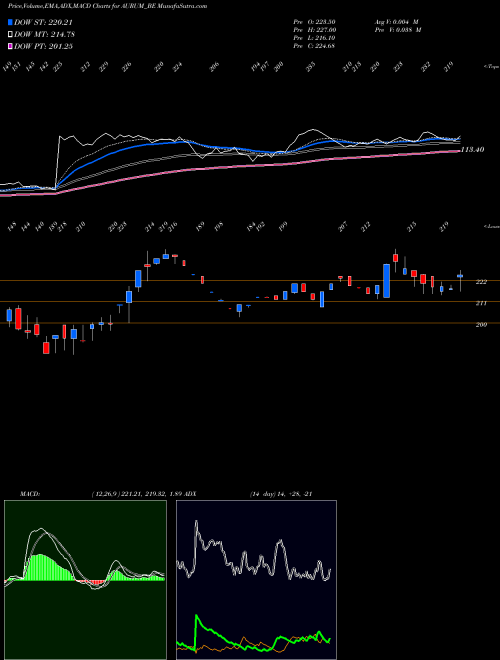Open the dark blue ADX indicator panel
The width and height of the screenshot is (500, 660).
coord(256,580)
